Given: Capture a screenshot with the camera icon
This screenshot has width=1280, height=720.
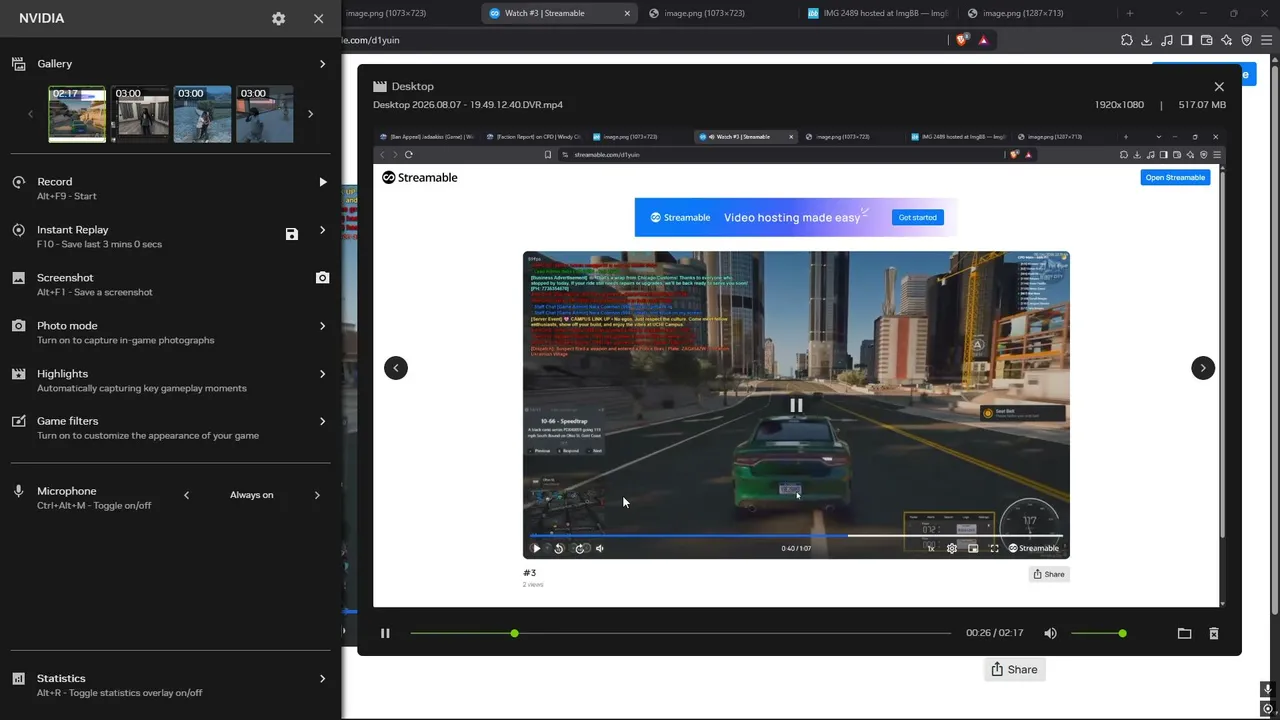Looking at the screenshot, I should (x=322, y=278).
